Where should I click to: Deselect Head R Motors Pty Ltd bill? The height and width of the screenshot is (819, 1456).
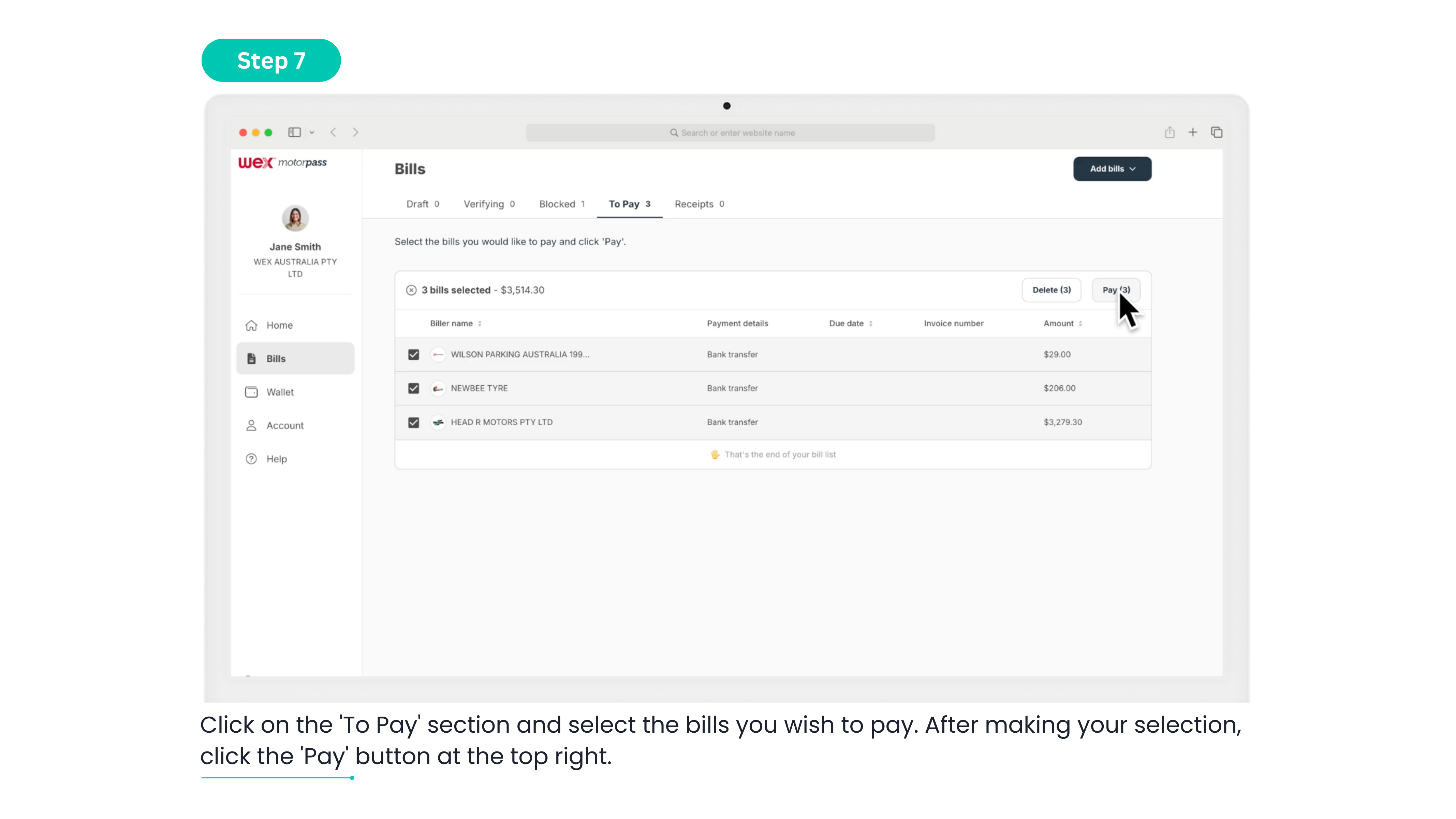[x=414, y=422]
